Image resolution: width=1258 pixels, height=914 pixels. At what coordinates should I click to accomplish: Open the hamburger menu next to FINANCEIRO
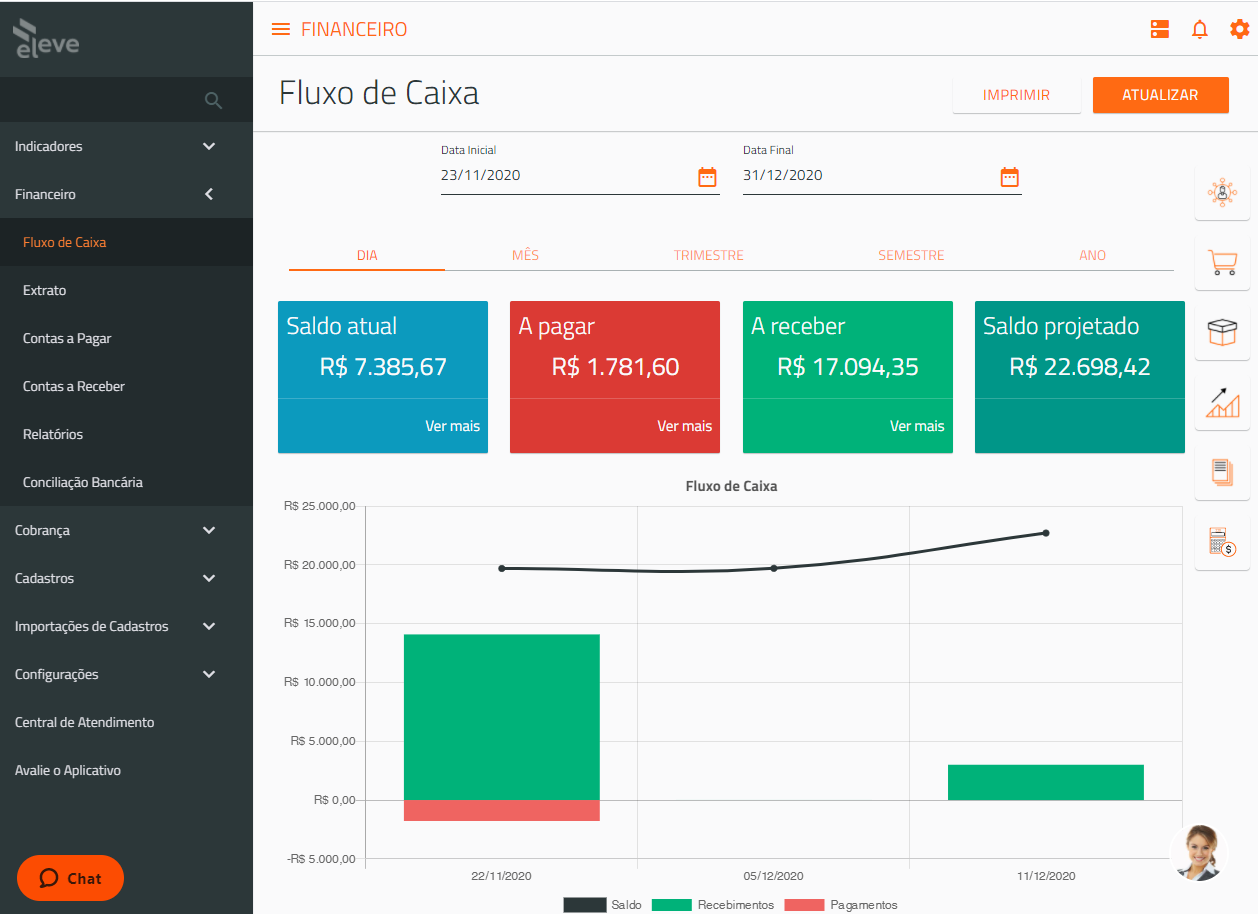tap(281, 29)
